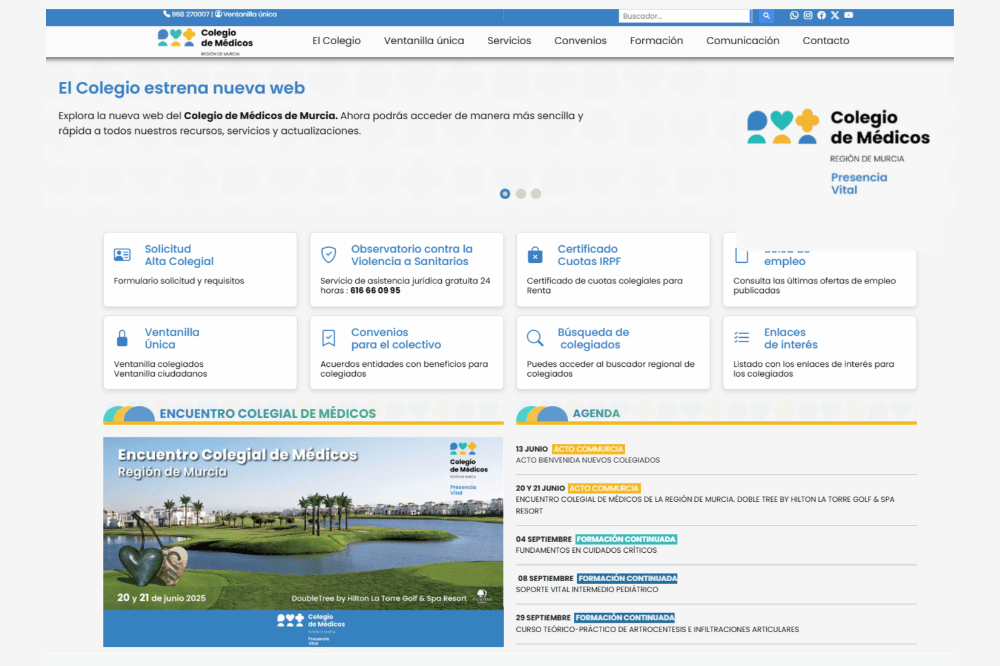Image resolution: width=1000 pixels, height=666 pixels.
Task: Click 'Ventanilla ciudadanos' text
Action: tap(160, 374)
